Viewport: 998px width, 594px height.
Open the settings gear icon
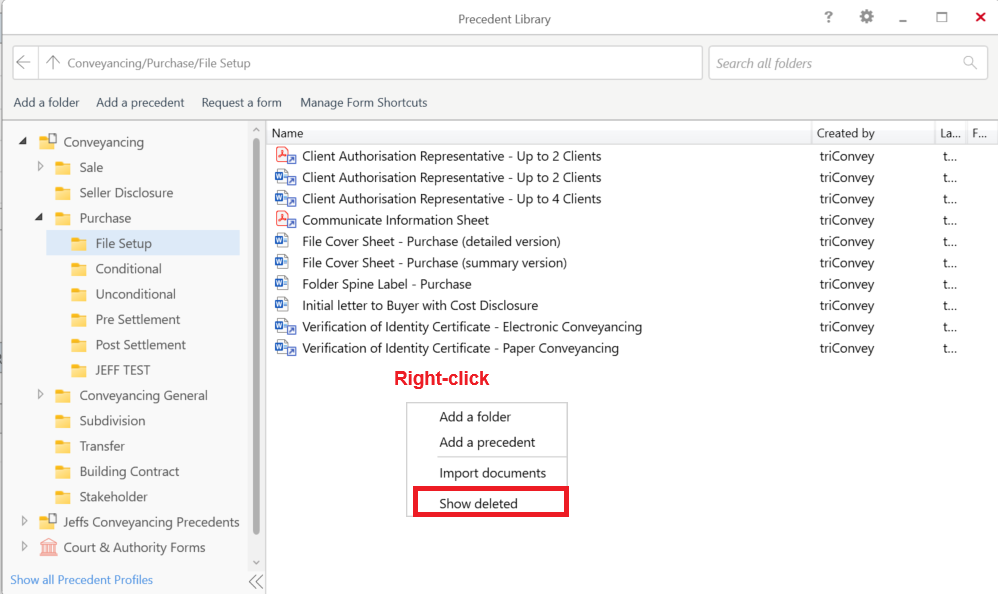pos(866,18)
